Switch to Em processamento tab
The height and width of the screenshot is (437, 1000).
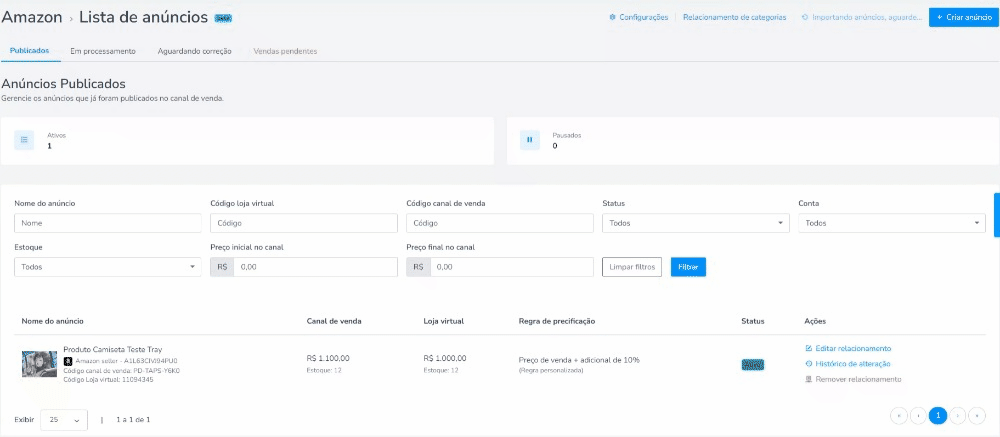(103, 51)
